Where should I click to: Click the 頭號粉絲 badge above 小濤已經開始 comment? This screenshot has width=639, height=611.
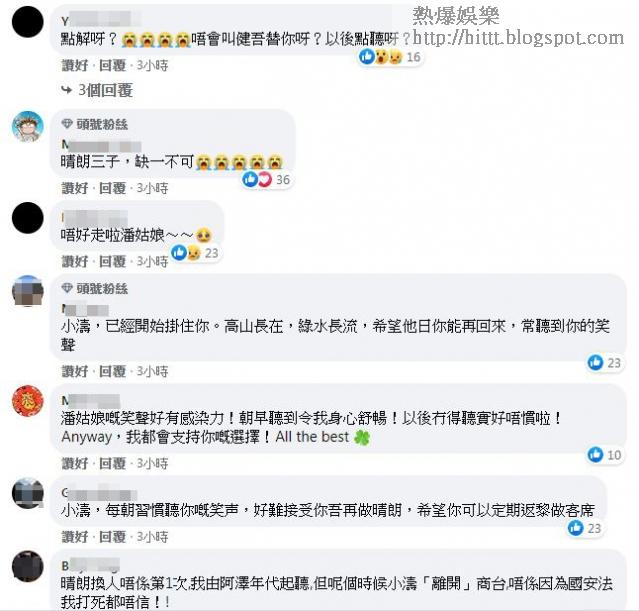click(x=95, y=289)
